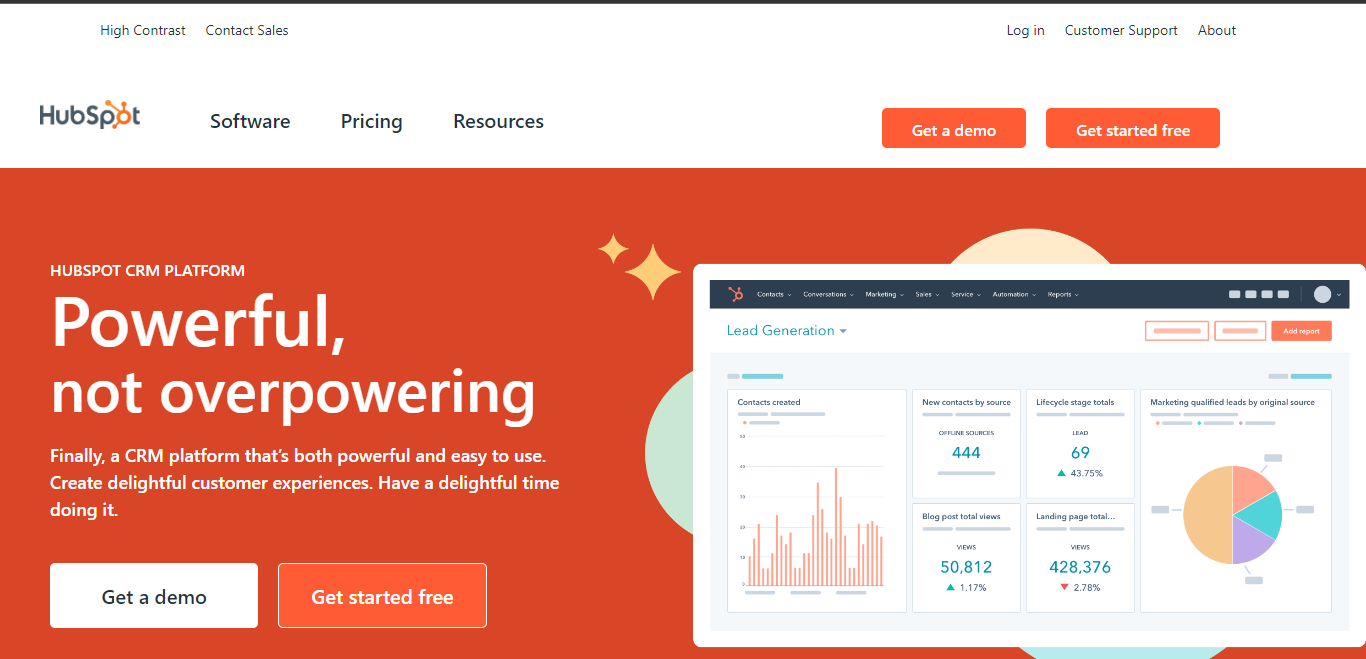Screen dimensions: 1366x659
Task: Click the small yellow sparkle star
Action: [613, 248]
